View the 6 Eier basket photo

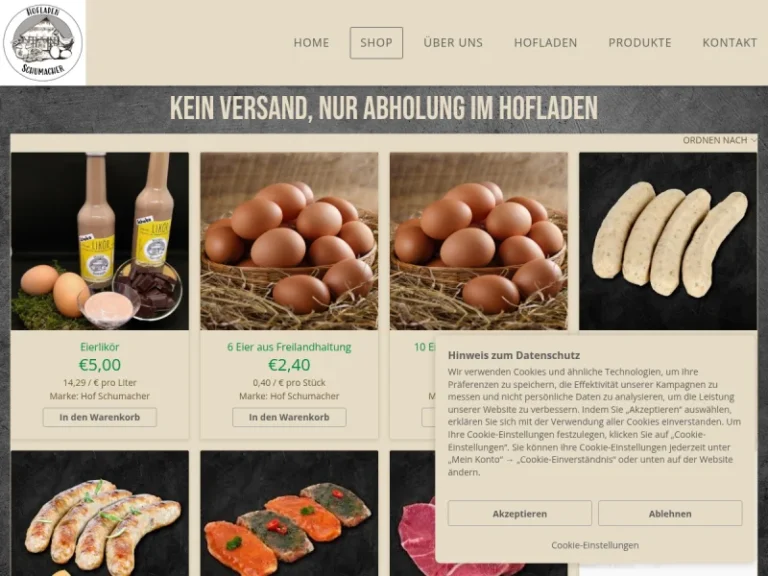pos(289,241)
